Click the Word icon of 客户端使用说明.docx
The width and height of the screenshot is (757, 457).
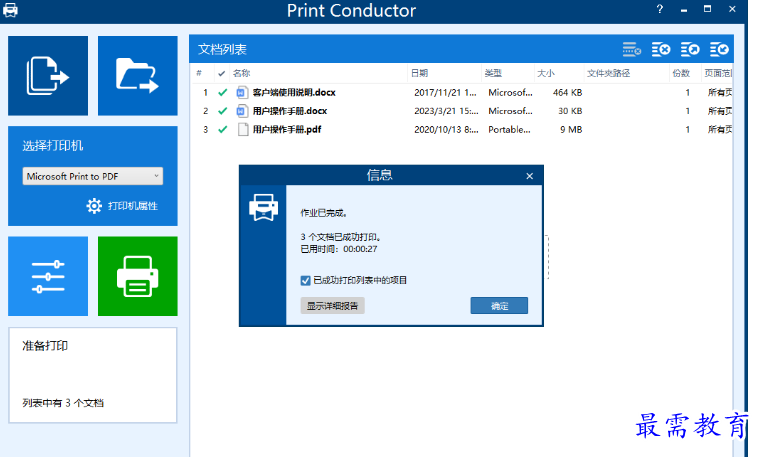[242, 92]
